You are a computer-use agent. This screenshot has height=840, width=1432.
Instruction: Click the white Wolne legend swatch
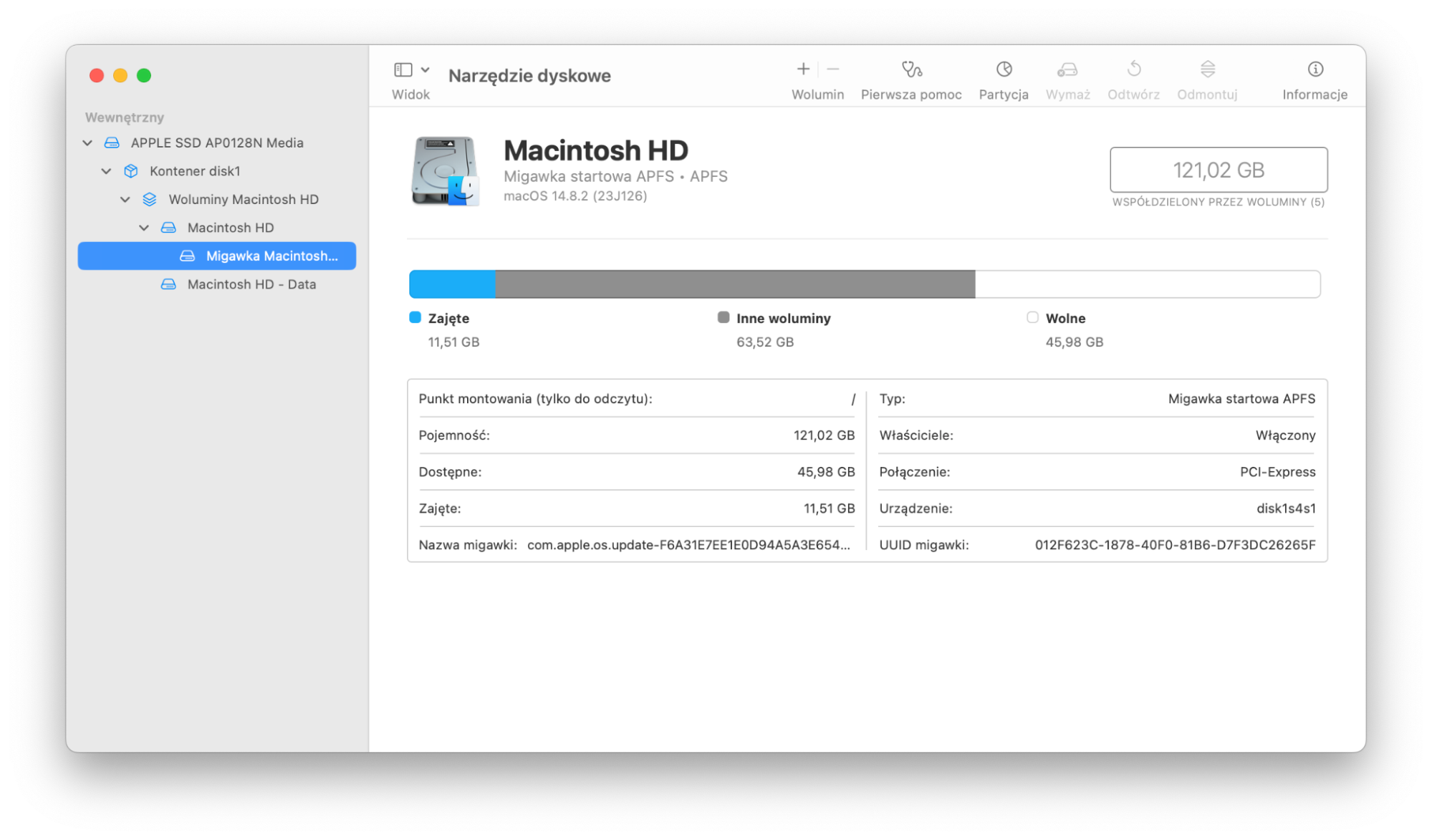[1032, 317]
